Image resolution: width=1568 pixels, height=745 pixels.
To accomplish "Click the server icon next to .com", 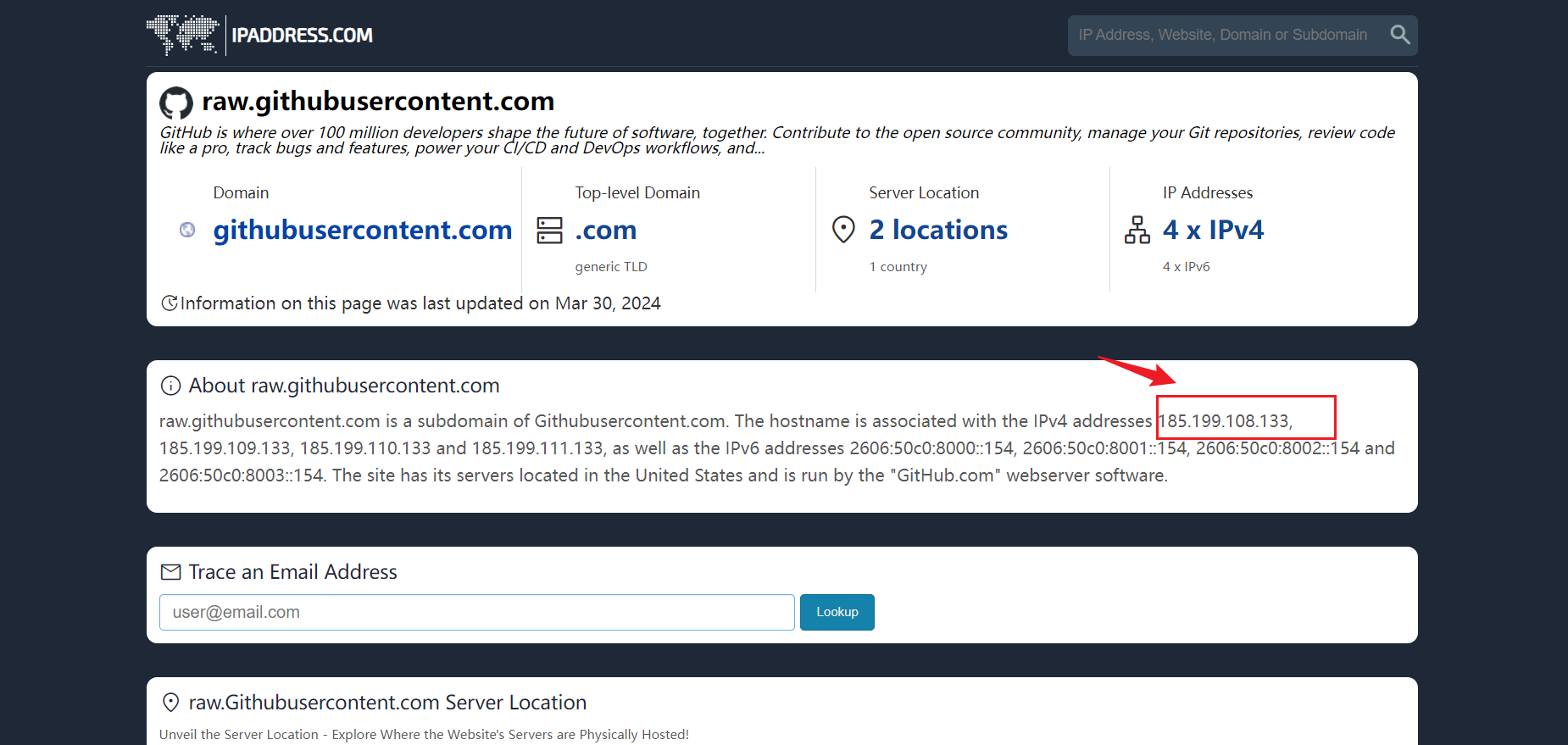I will click(x=549, y=231).
